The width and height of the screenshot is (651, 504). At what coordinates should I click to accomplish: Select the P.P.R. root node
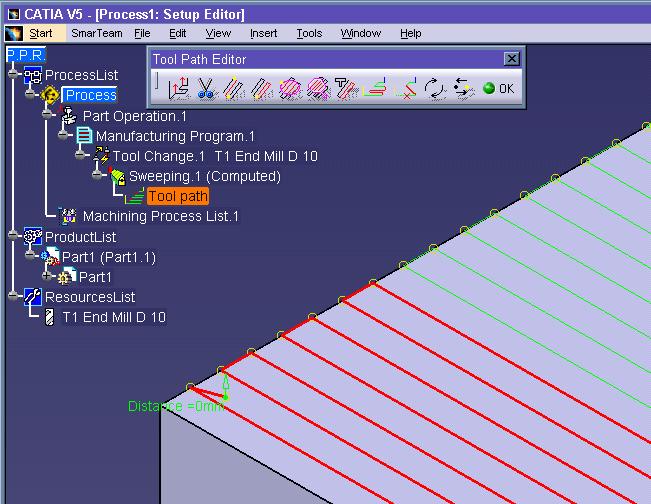click(25, 55)
